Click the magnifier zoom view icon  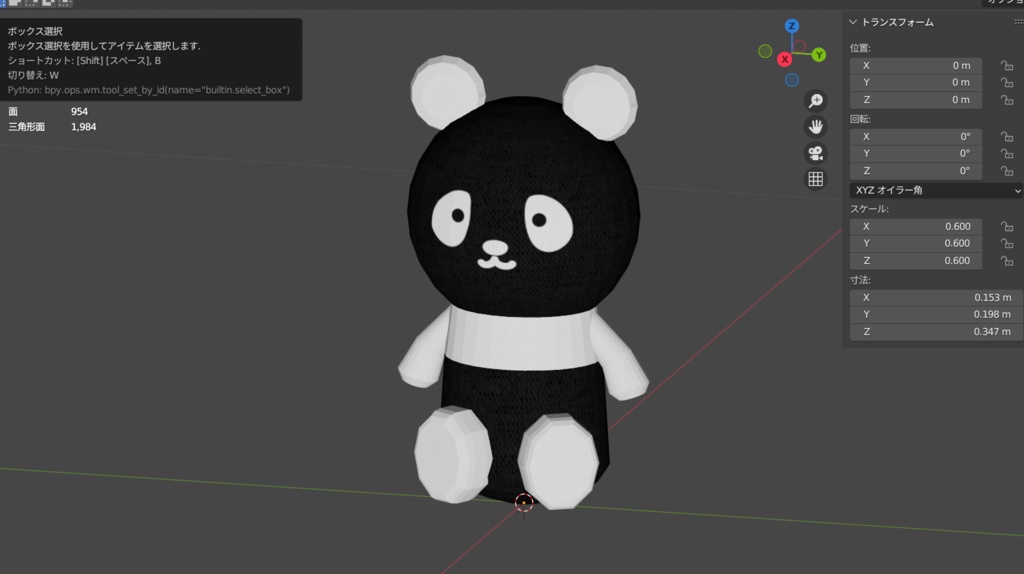[816, 101]
